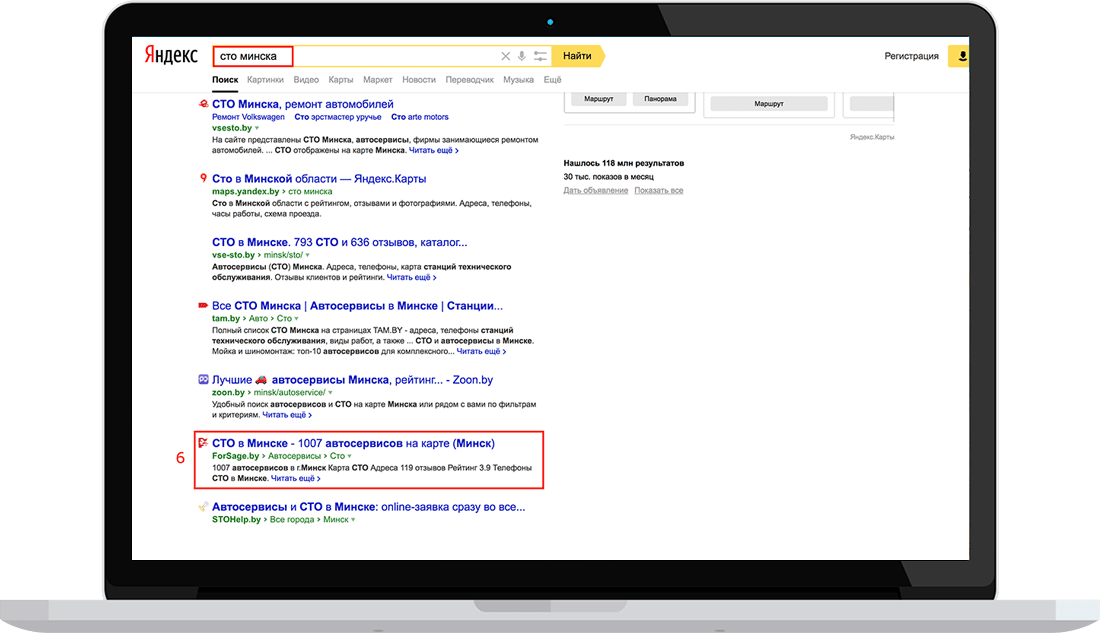Image resolution: width=1100 pixels, height=633 pixels.
Task: Click the red favicon of the tam.by result
Action: coord(203,305)
